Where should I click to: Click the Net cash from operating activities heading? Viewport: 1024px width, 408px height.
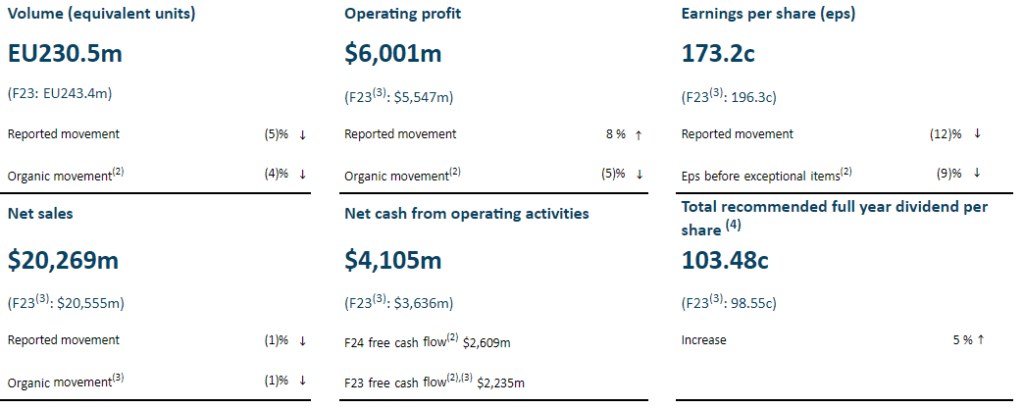[466, 213]
